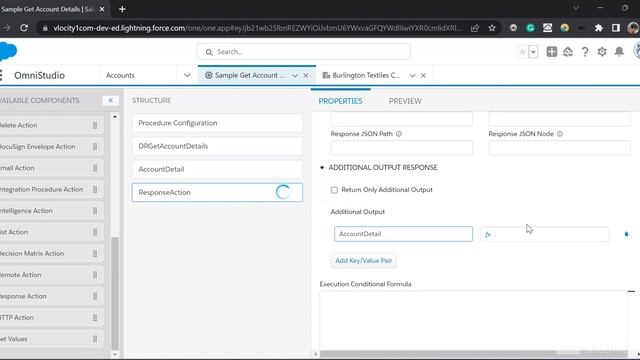Toggle the browser side panel icon
This screenshot has height=360, width=640.
coord(616,28)
